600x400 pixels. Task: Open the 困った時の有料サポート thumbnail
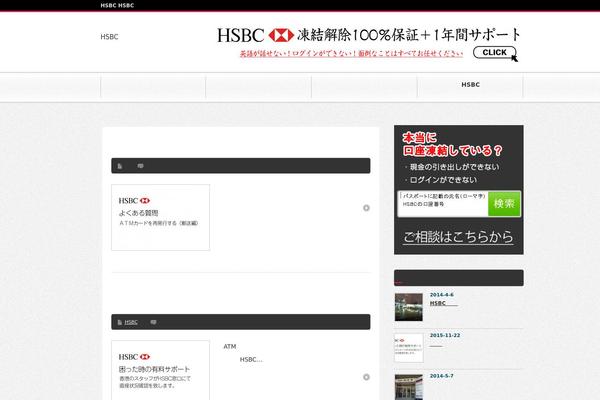point(160,370)
